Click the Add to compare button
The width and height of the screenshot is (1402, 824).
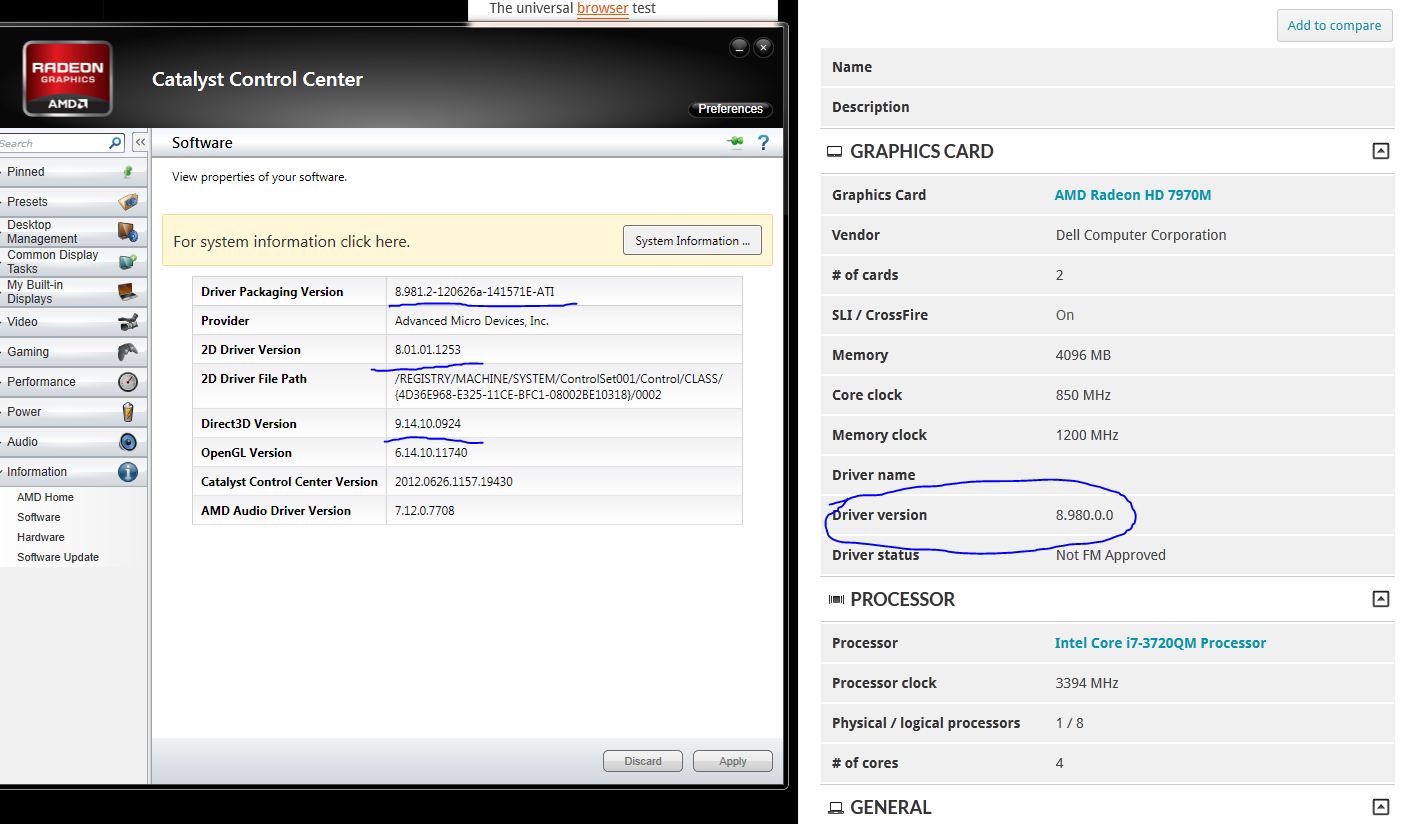1334,25
